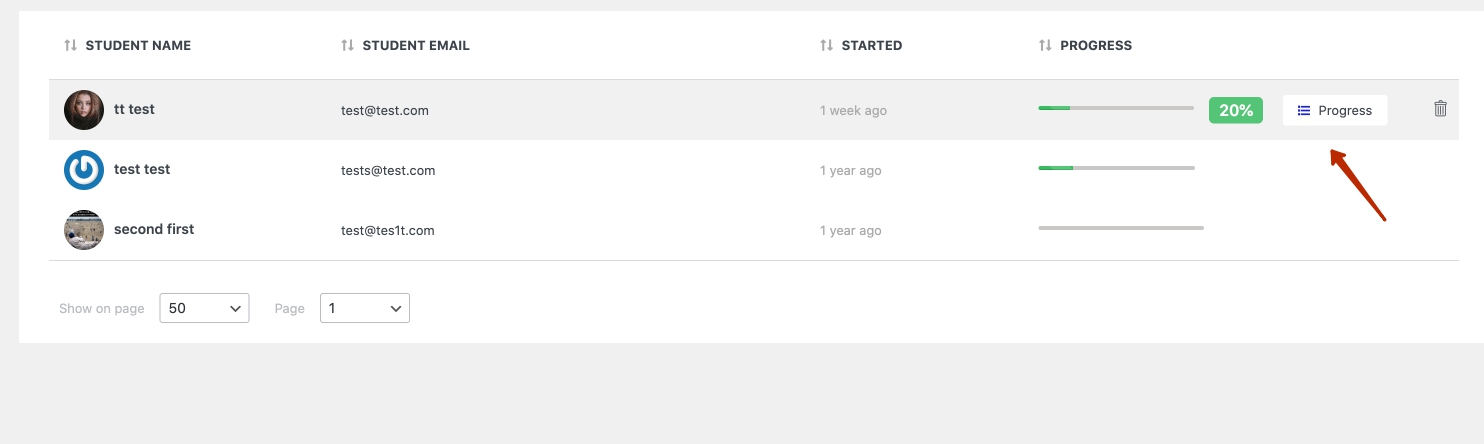This screenshot has width=1484, height=444.
Task: Click sort arrows beside Student Name
Action: (x=70, y=46)
